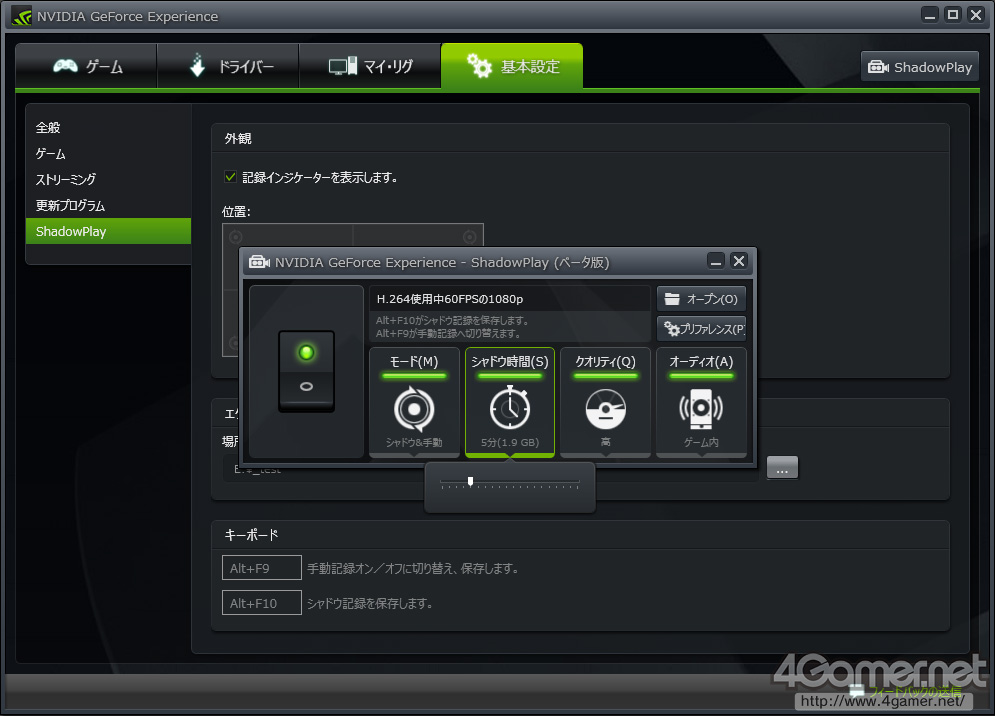
Task: Click the 外観 section header
Action: pos(238,138)
